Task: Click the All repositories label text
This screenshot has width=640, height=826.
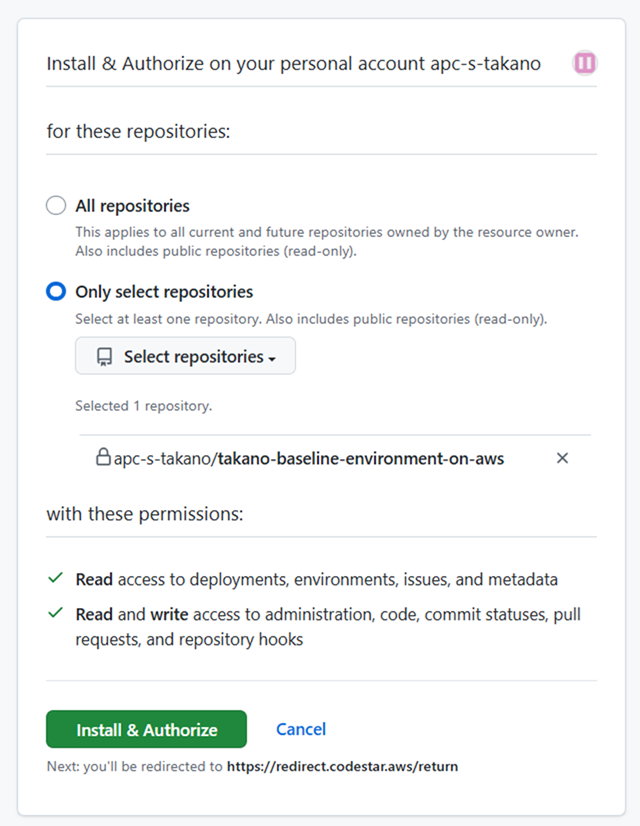Action: (132, 206)
